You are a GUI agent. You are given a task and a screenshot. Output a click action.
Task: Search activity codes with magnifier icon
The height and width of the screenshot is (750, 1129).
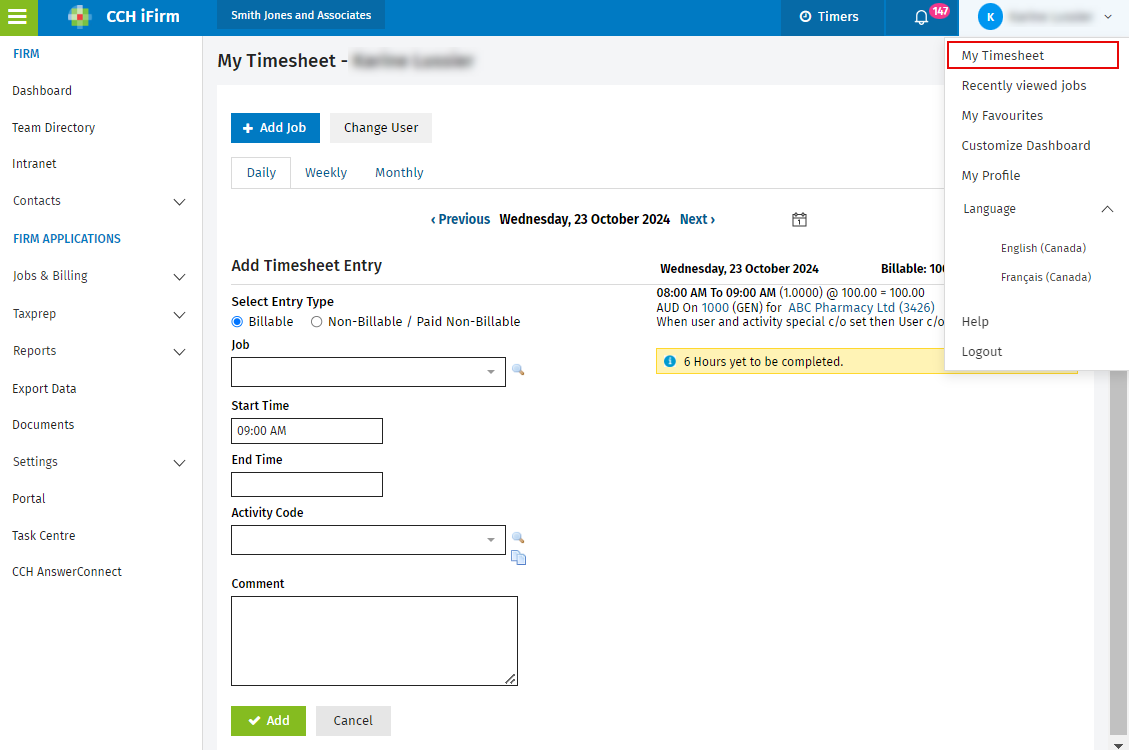click(518, 538)
